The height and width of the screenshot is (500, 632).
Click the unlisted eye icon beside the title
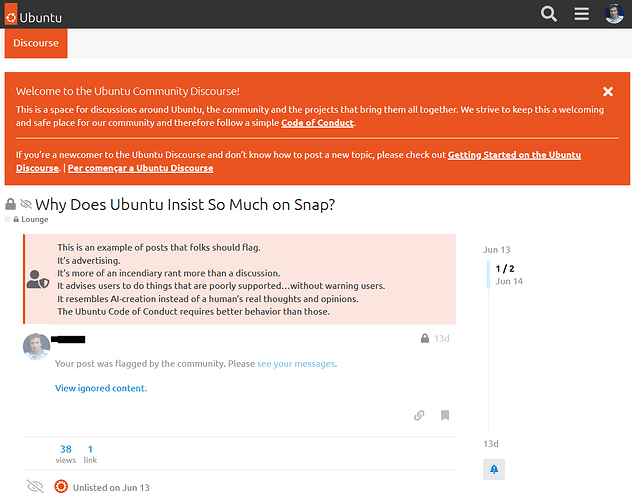click(26, 204)
